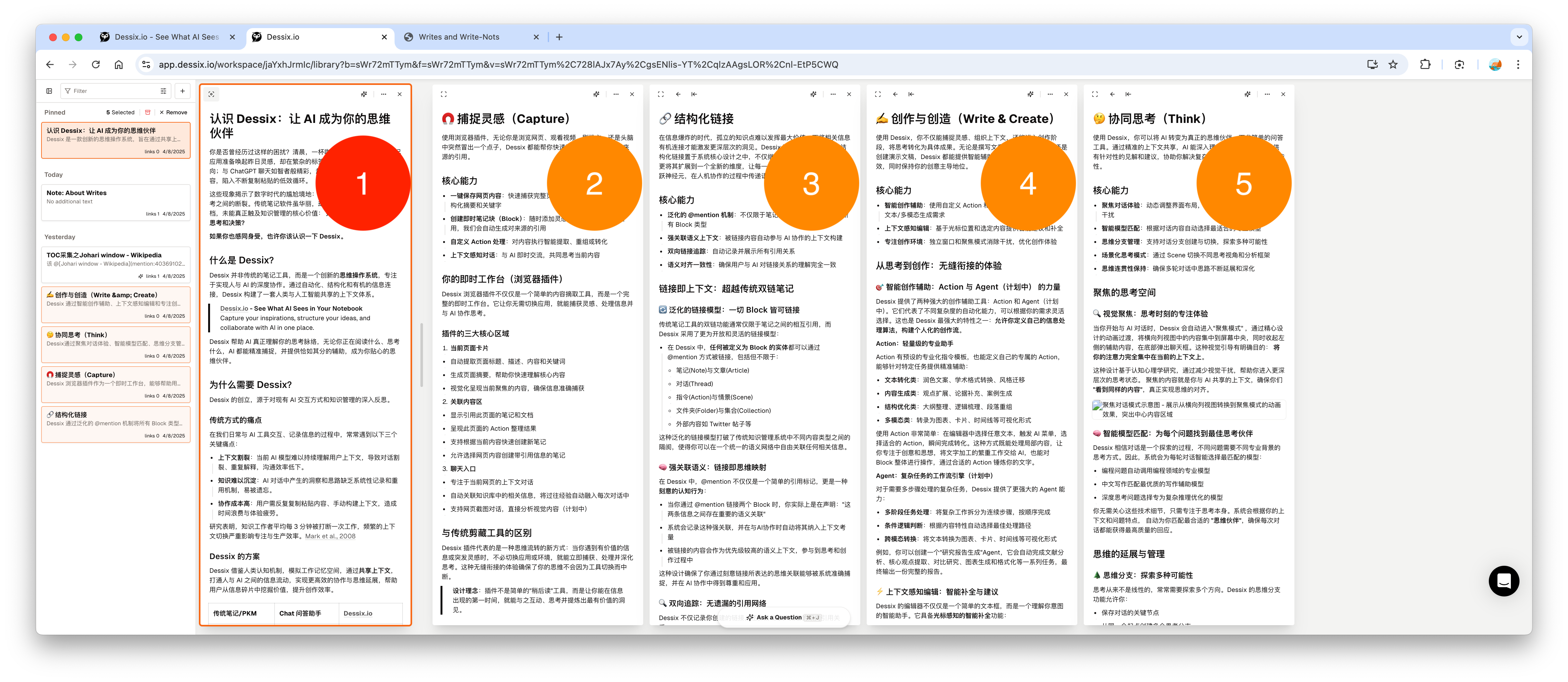Click Remove to clear selection
Viewport: 1568px width, 682px height.
[173, 113]
